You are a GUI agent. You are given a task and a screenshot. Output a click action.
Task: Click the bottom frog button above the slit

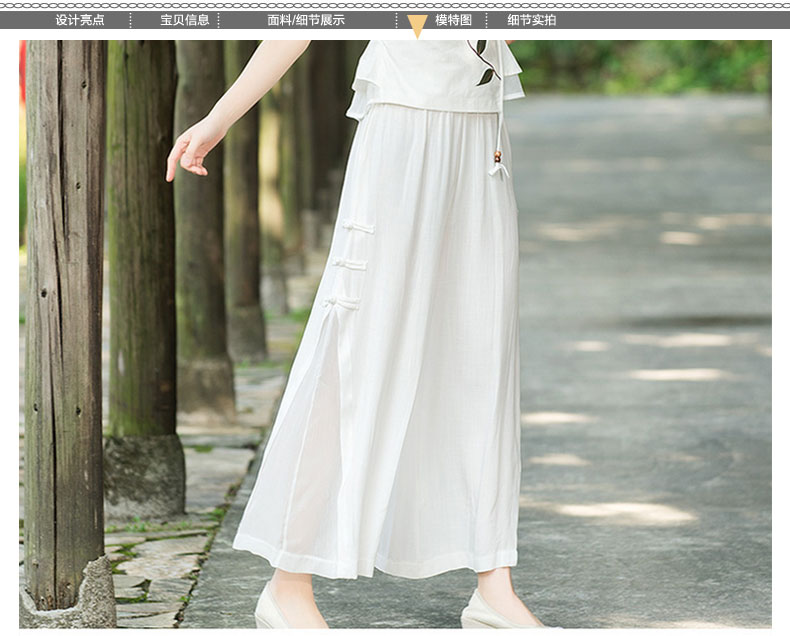(x=342, y=300)
